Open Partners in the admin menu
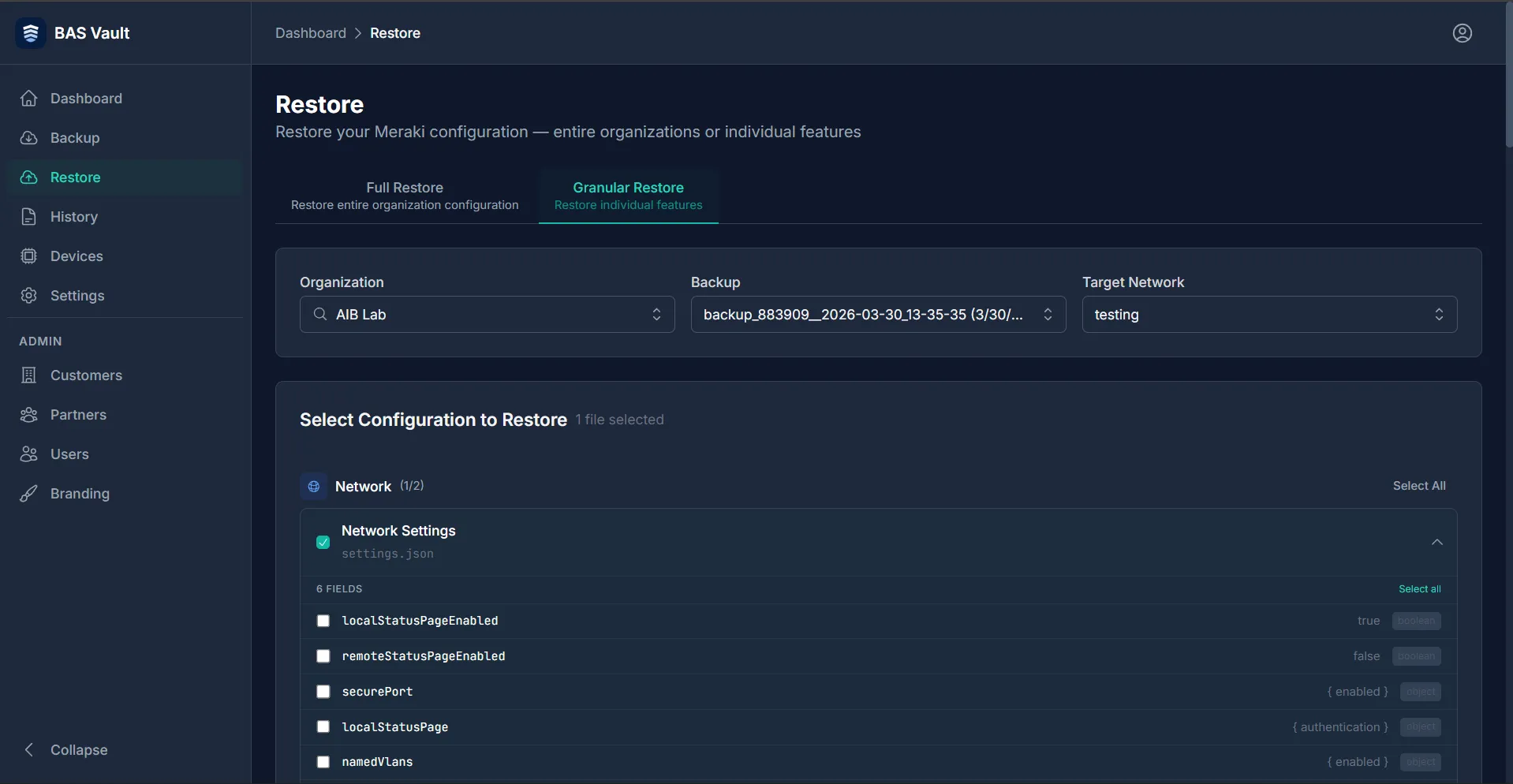Image resolution: width=1513 pixels, height=784 pixels. point(124,415)
